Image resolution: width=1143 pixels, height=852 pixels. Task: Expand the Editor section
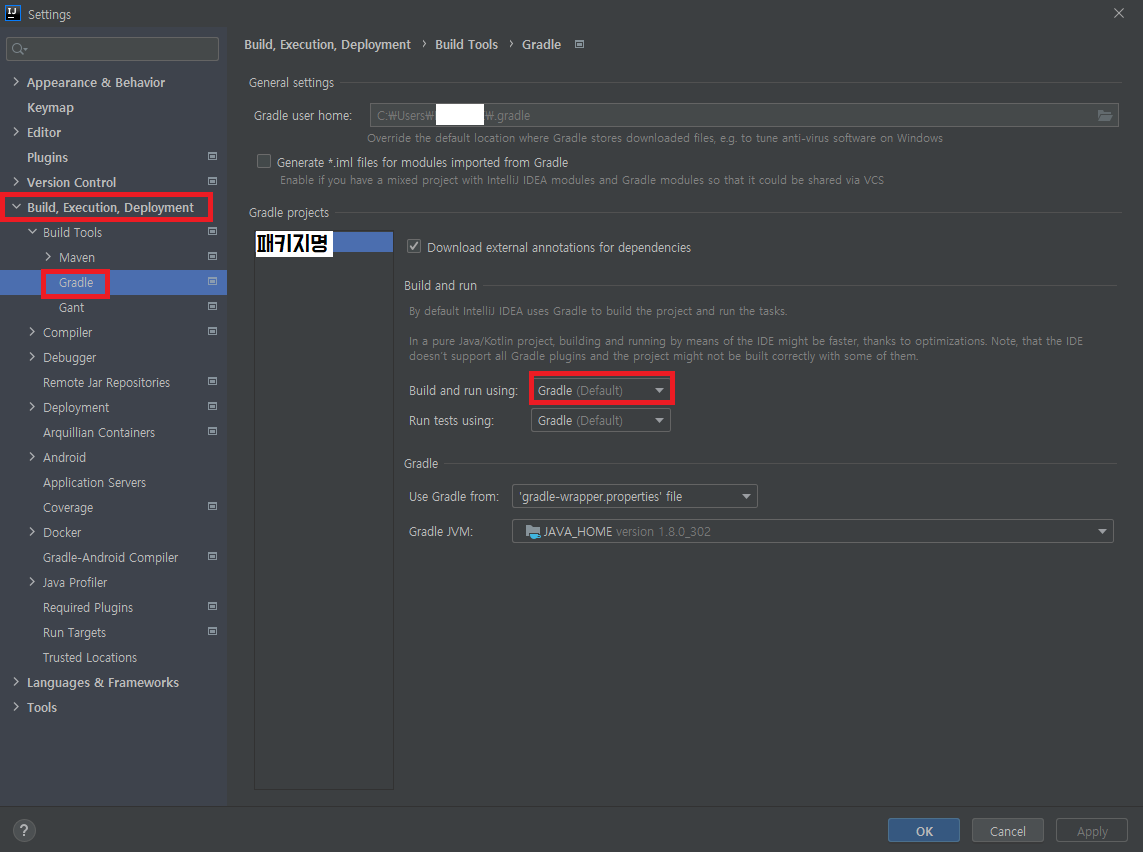[16, 132]
